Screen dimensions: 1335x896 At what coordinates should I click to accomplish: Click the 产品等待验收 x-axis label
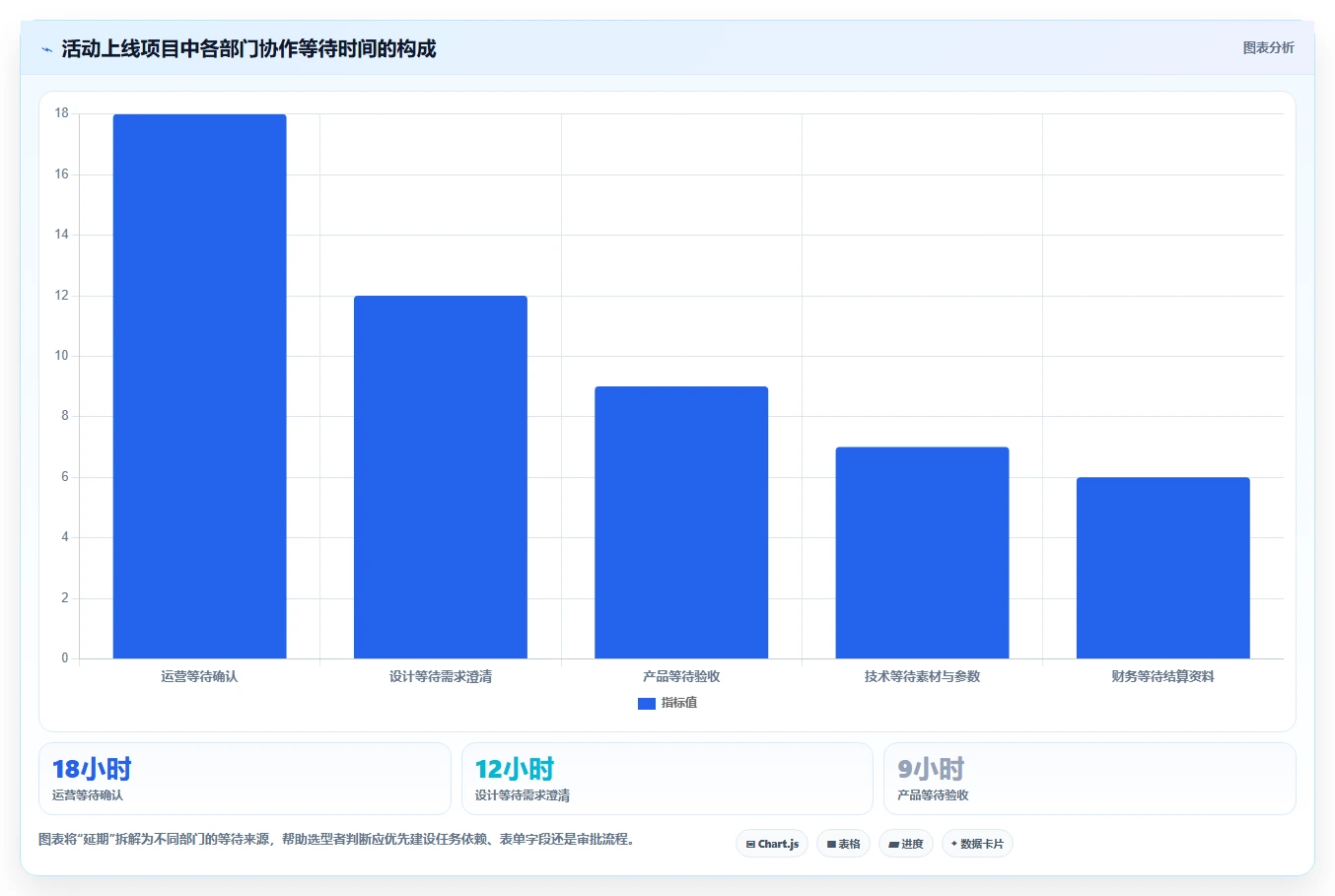681,676
